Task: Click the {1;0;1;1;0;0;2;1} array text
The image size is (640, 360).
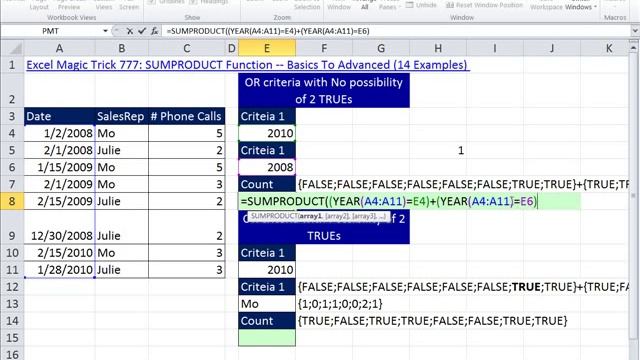Action: click(340, 304)
